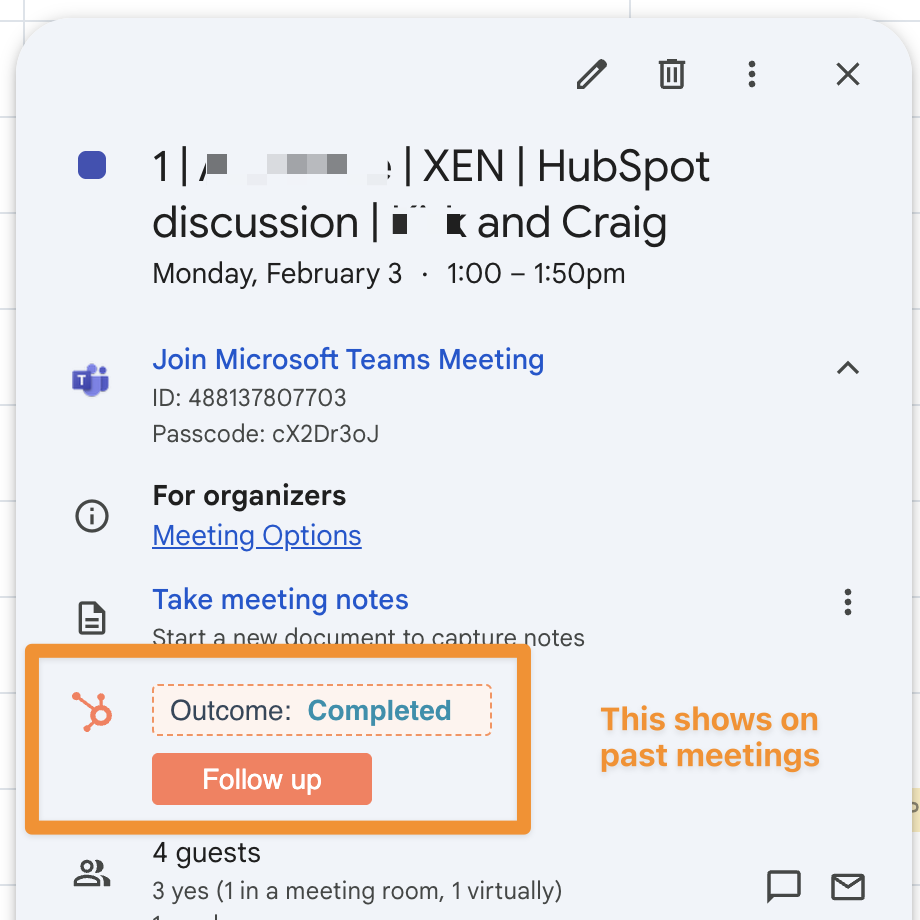Open the Join Microsoft Teams Meeting link
Image resolution: width=920 pixels, height=920 pixels.
[x=348, y=360]
